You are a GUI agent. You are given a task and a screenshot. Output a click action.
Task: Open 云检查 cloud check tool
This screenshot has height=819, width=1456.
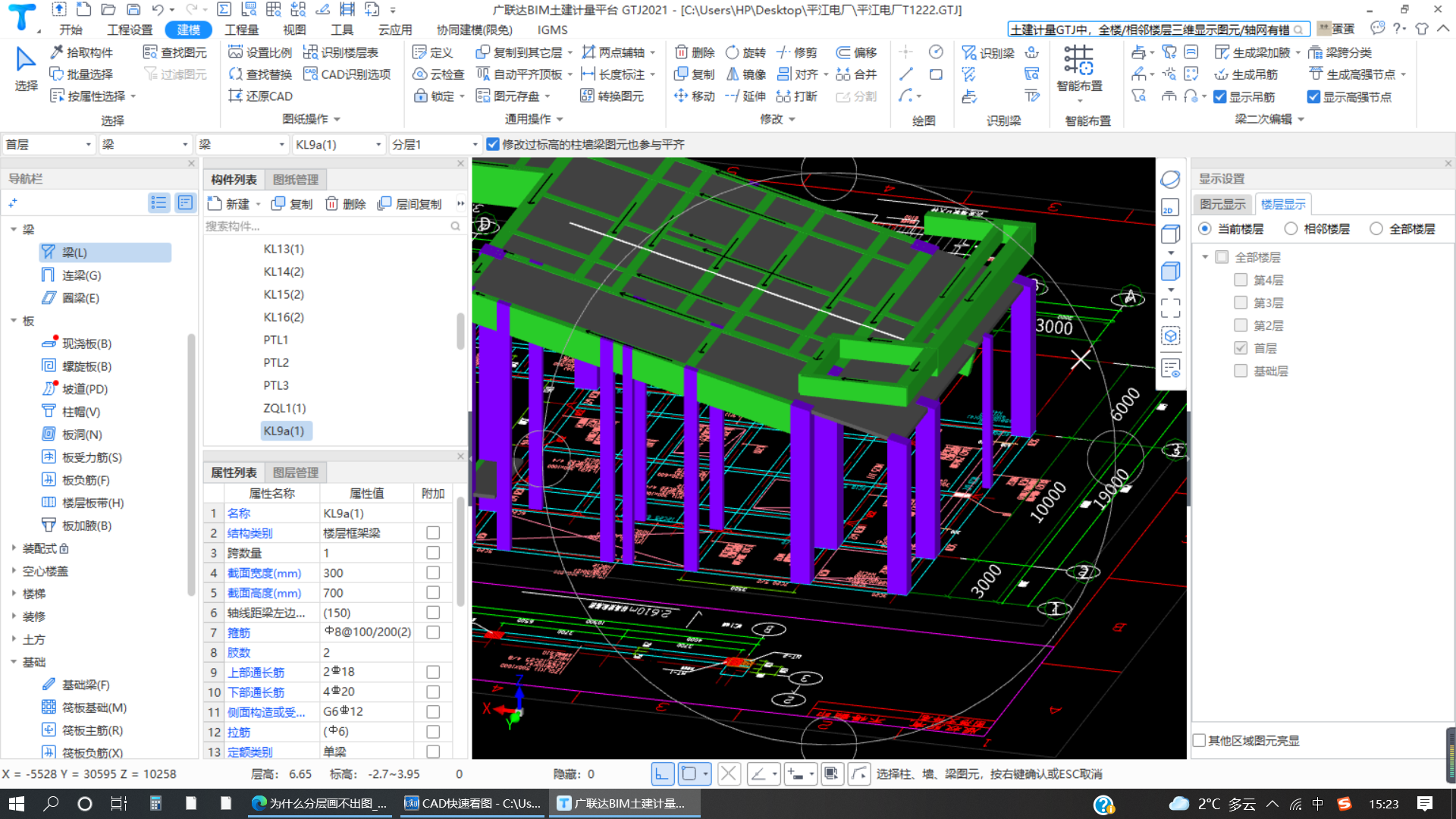438,74
